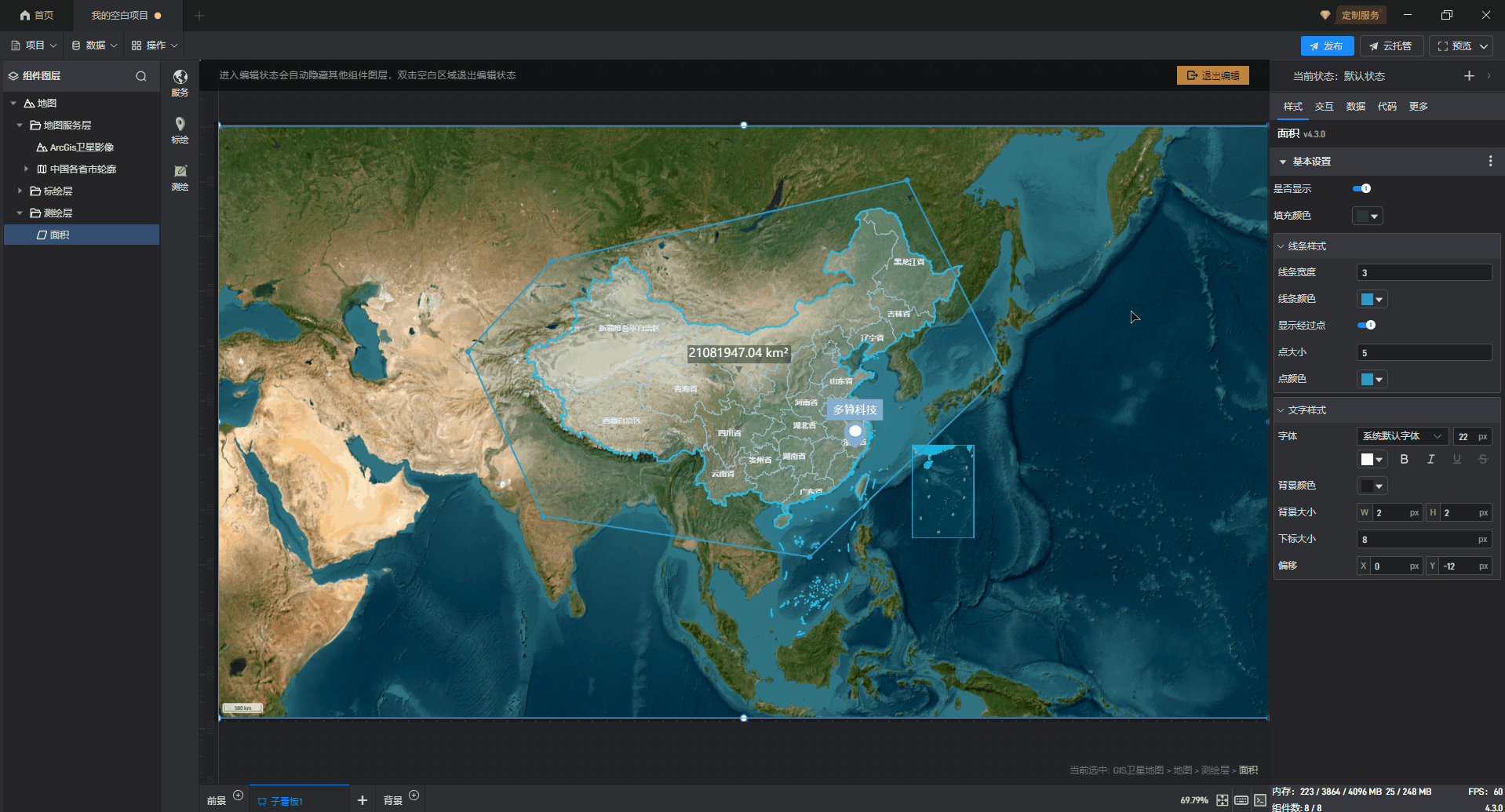
Task: Toggle bold text formatting
Action: click(x=1405, y=460)
